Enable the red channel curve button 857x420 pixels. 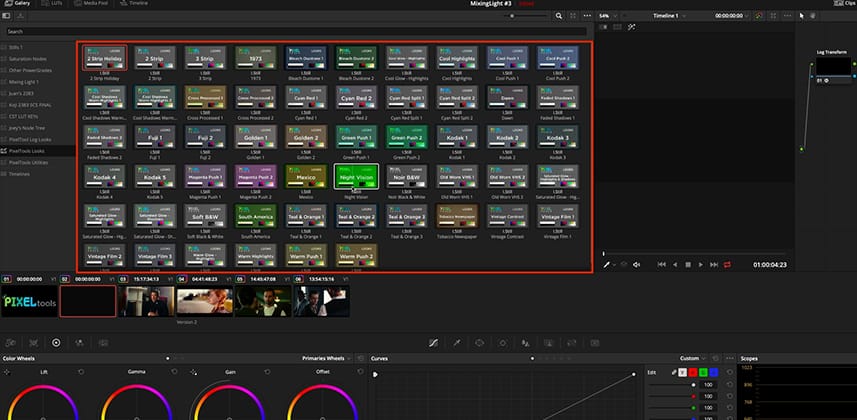[692, 372]
